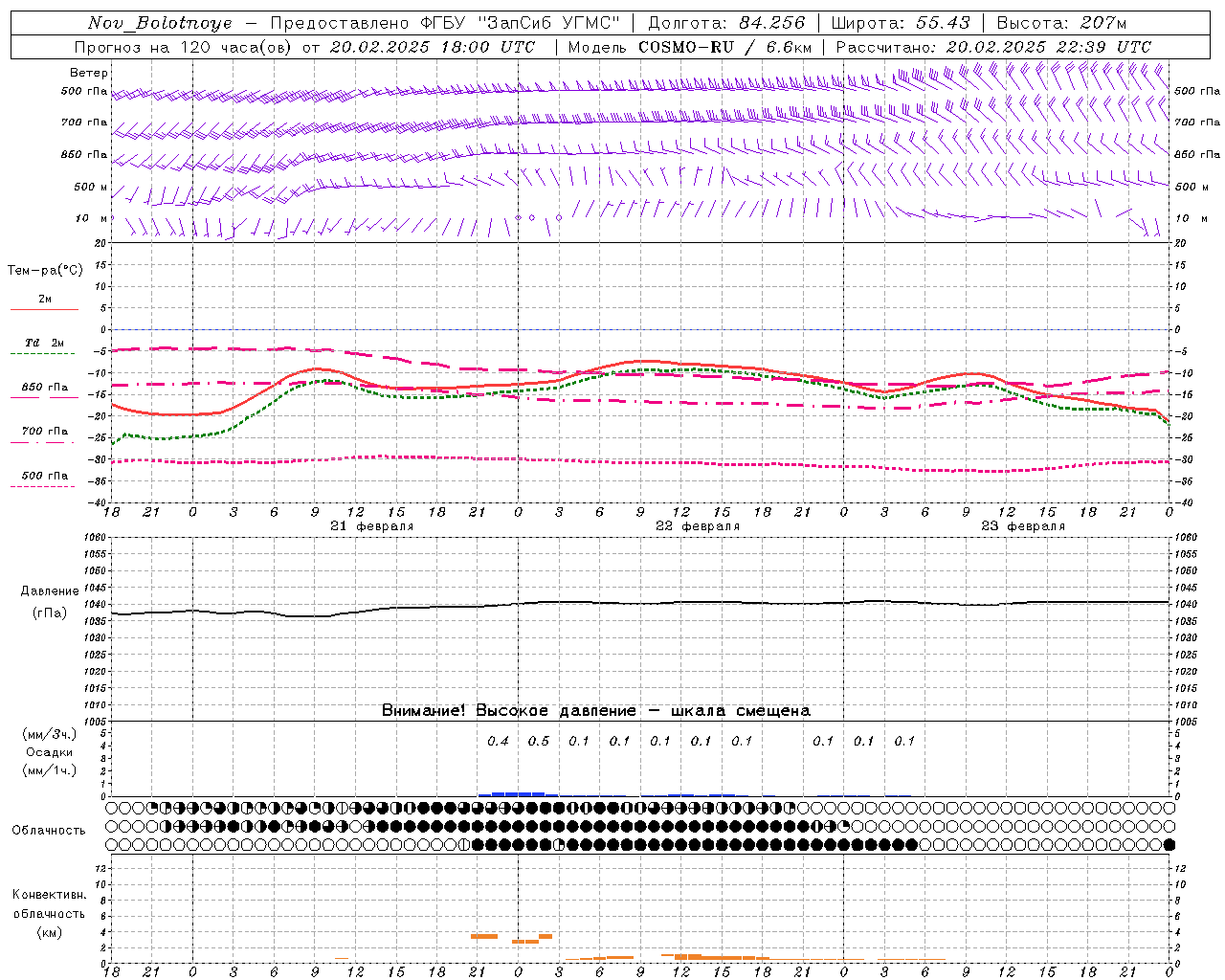The width and height of the screenshot is (1225, 980).
Task: Click the 'Td 2м' dew point legend entry
Action: coord(45,343)
